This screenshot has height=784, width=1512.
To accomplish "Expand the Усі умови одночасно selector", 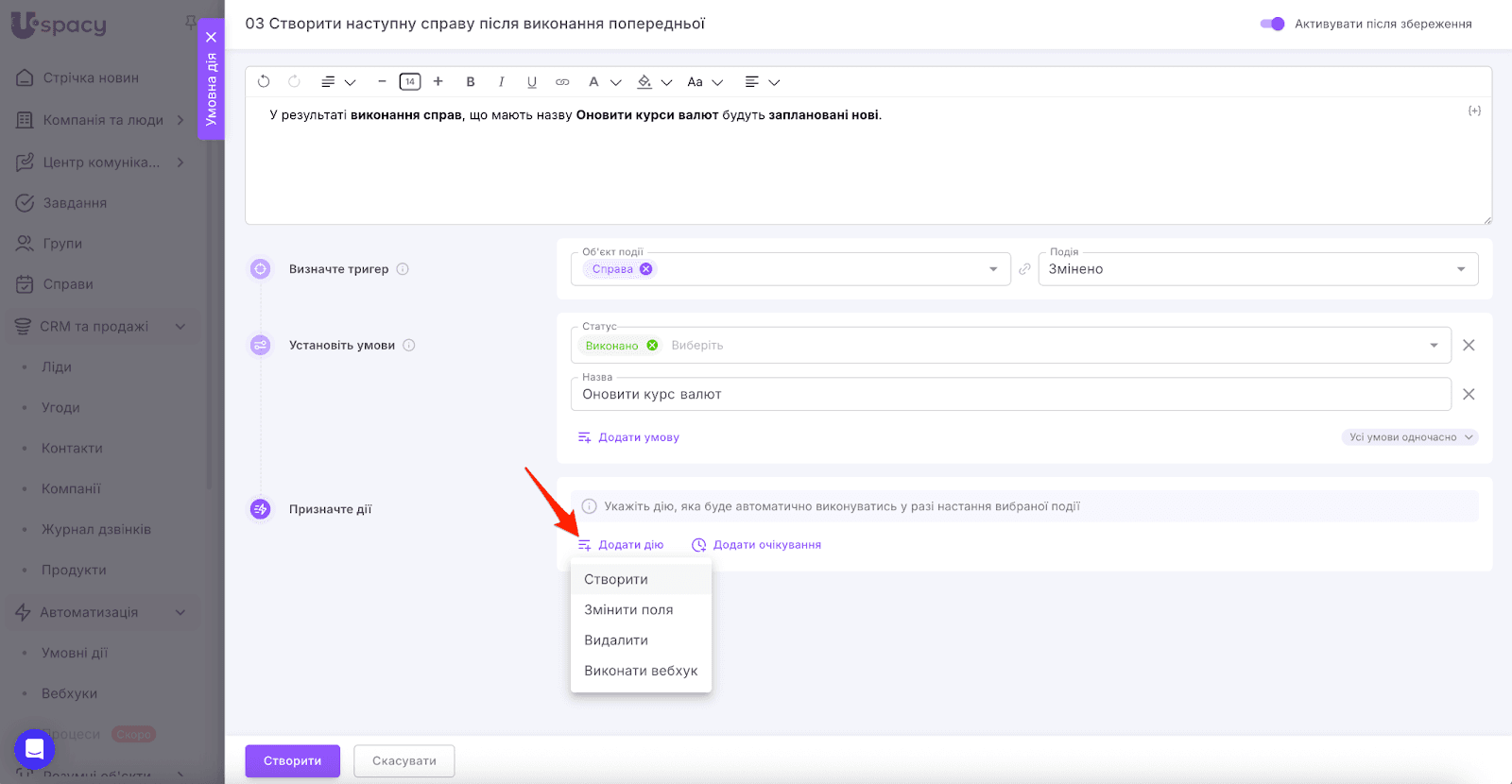I will point(1409,437).
